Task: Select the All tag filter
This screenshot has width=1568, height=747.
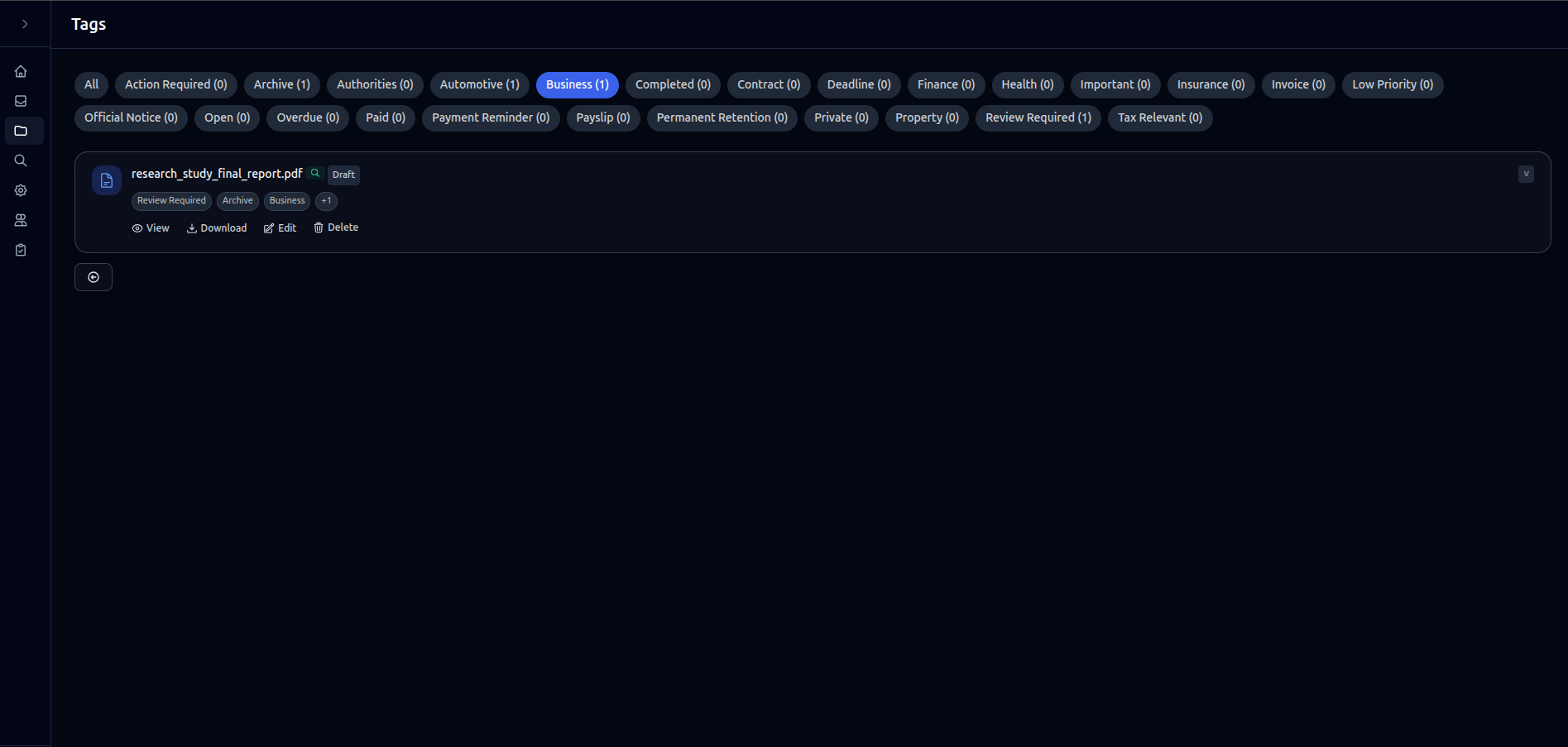Action: coord(91,84)
